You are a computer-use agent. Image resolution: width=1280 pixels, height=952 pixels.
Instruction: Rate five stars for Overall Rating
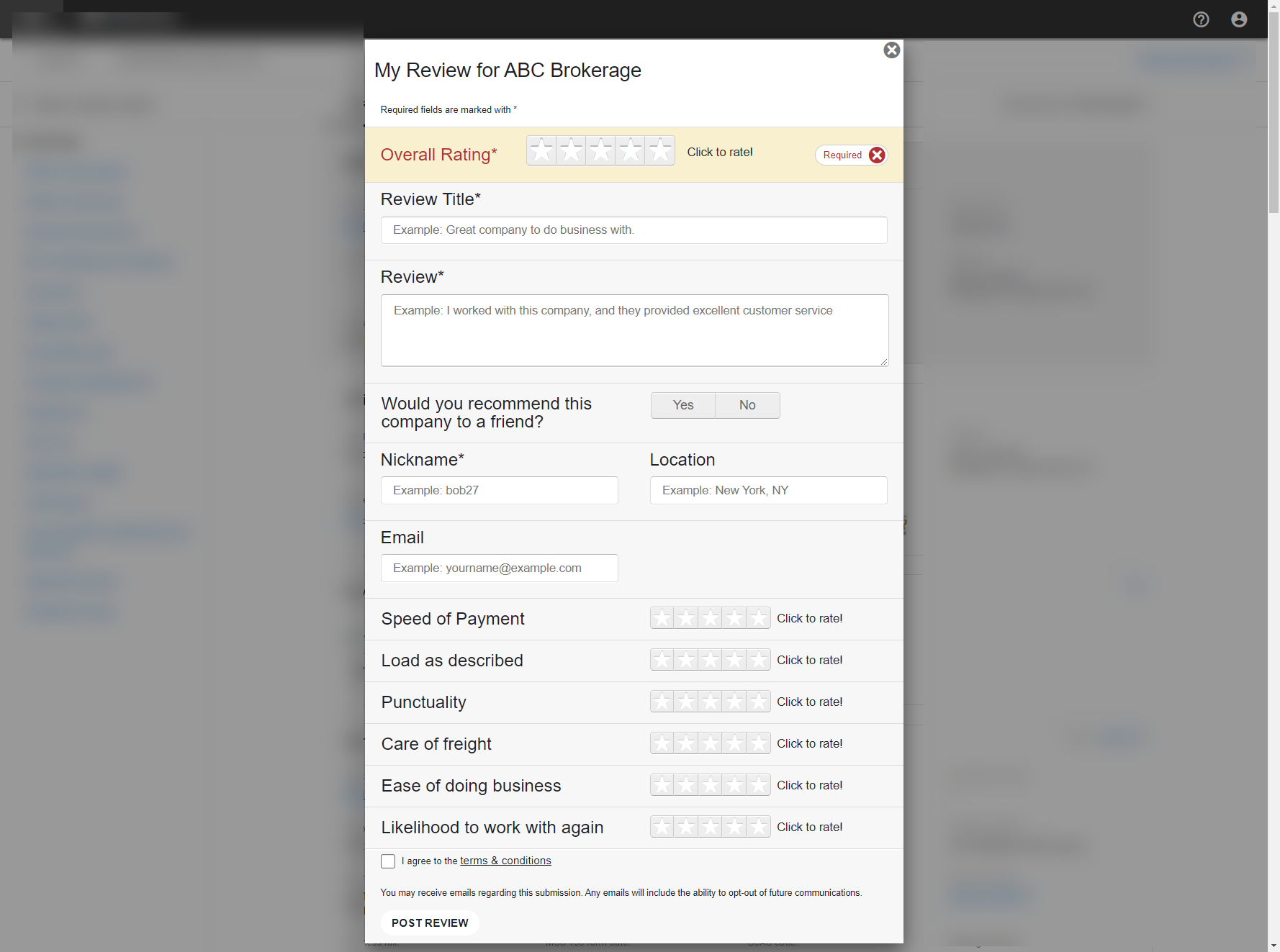point(659,150)
